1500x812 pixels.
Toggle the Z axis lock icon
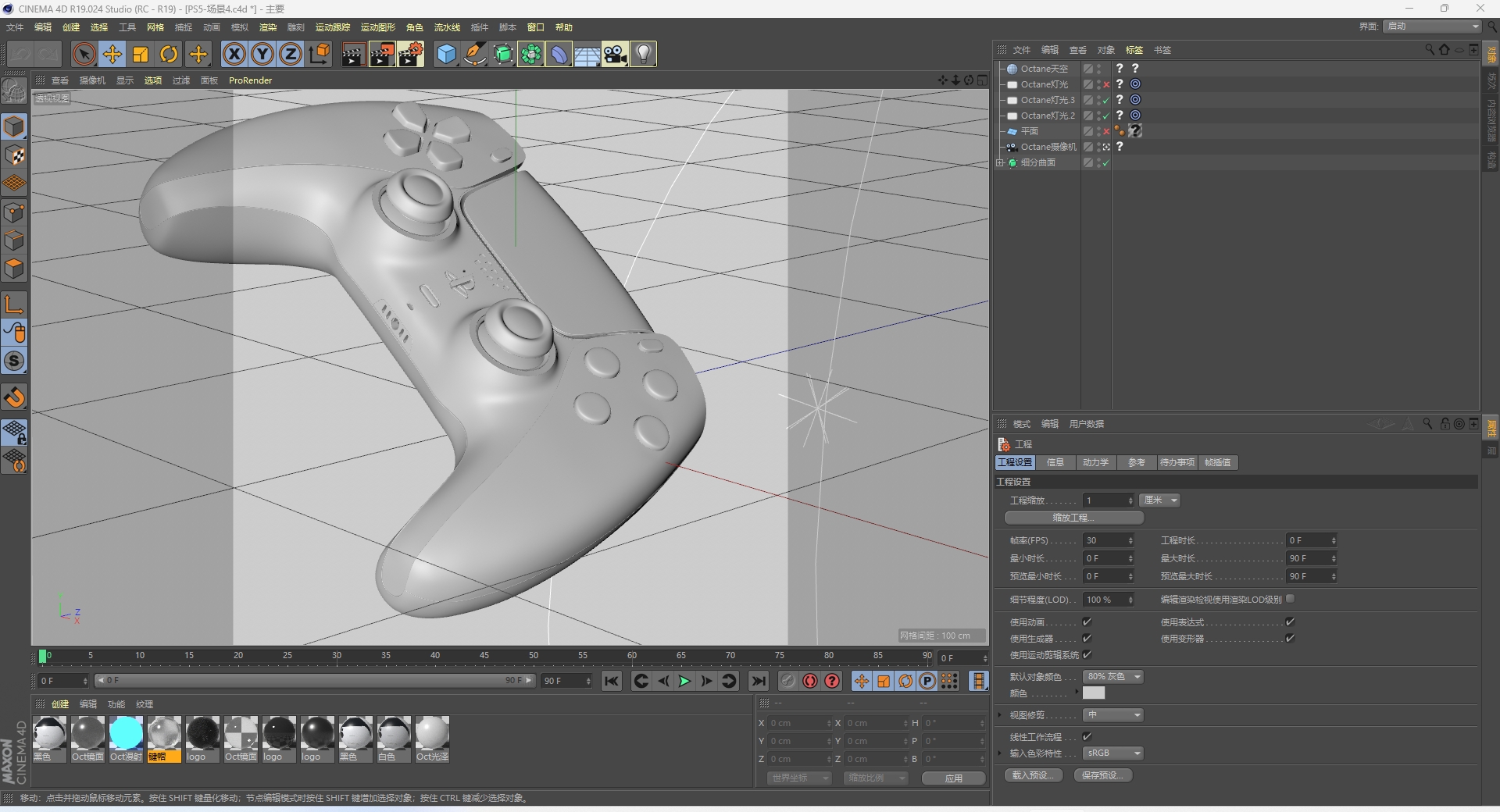291,54
